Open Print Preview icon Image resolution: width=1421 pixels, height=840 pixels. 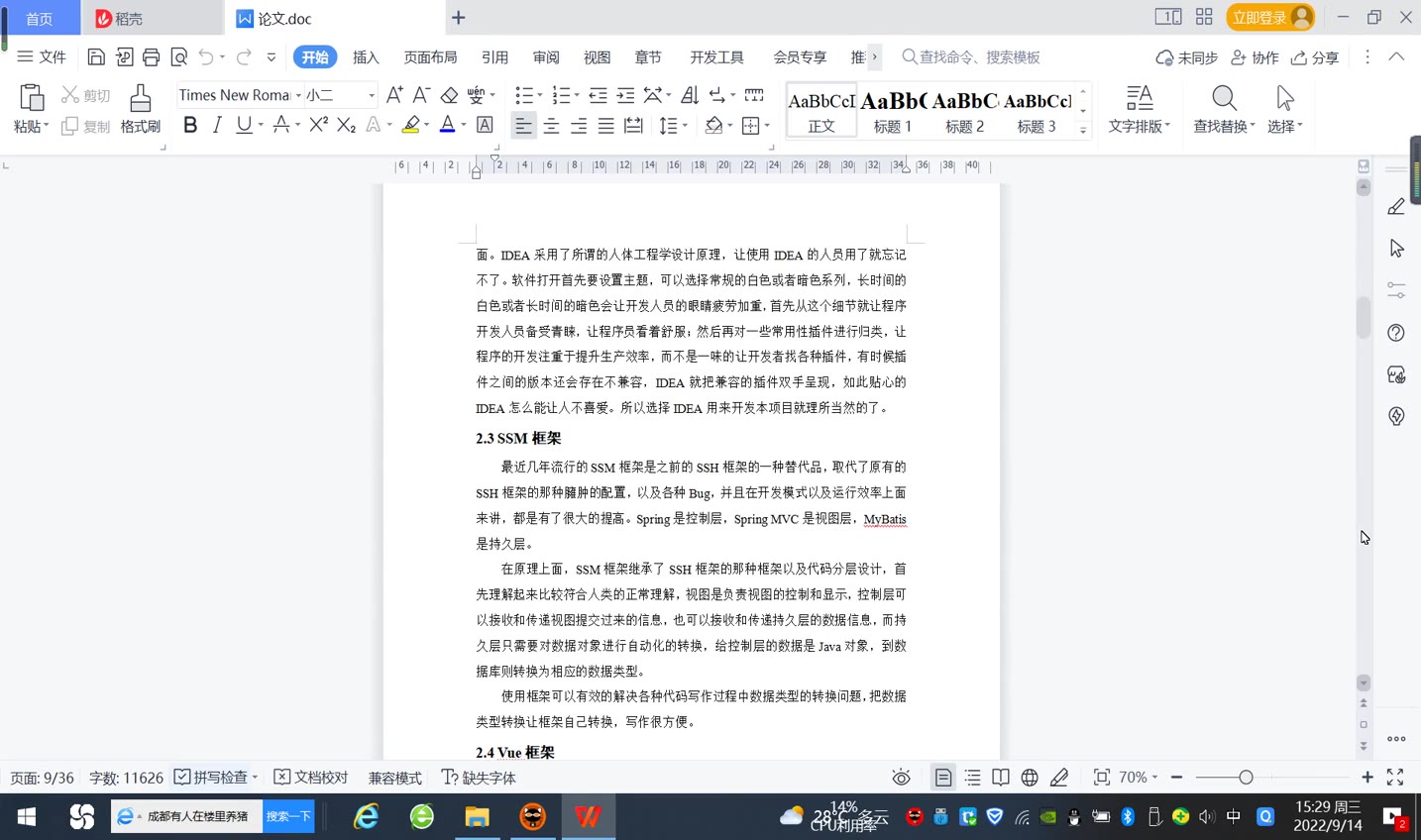coord(179,57)
